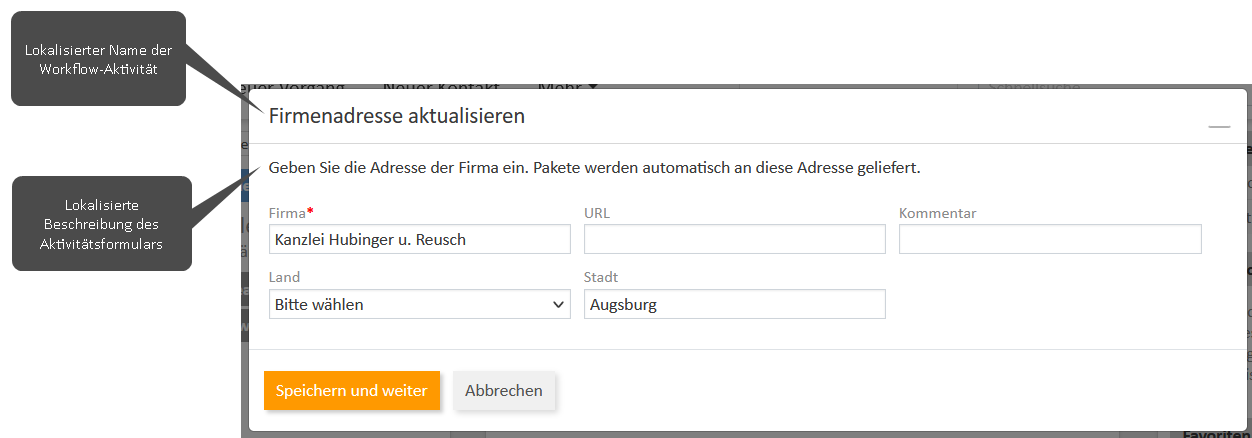Click the Land label above the dropdown
Screen dimensions: 1252x438
point(284,277)
